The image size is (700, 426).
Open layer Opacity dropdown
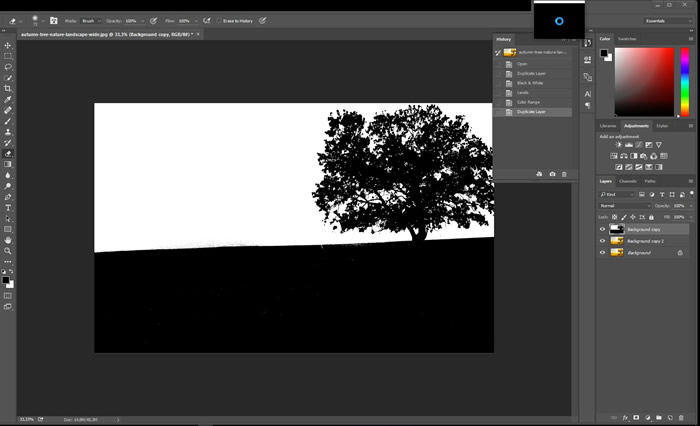coord(691,205)
